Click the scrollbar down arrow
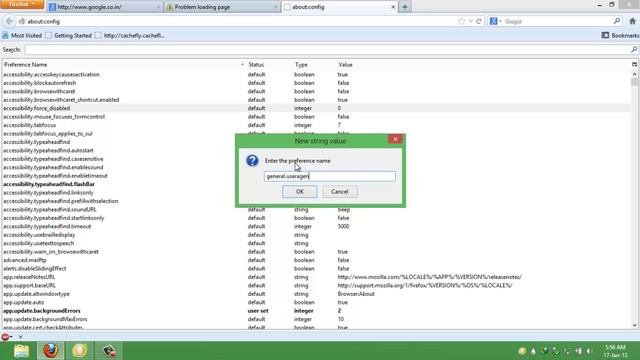The width and height of the screenshot is (640, 360). [634, 325]
